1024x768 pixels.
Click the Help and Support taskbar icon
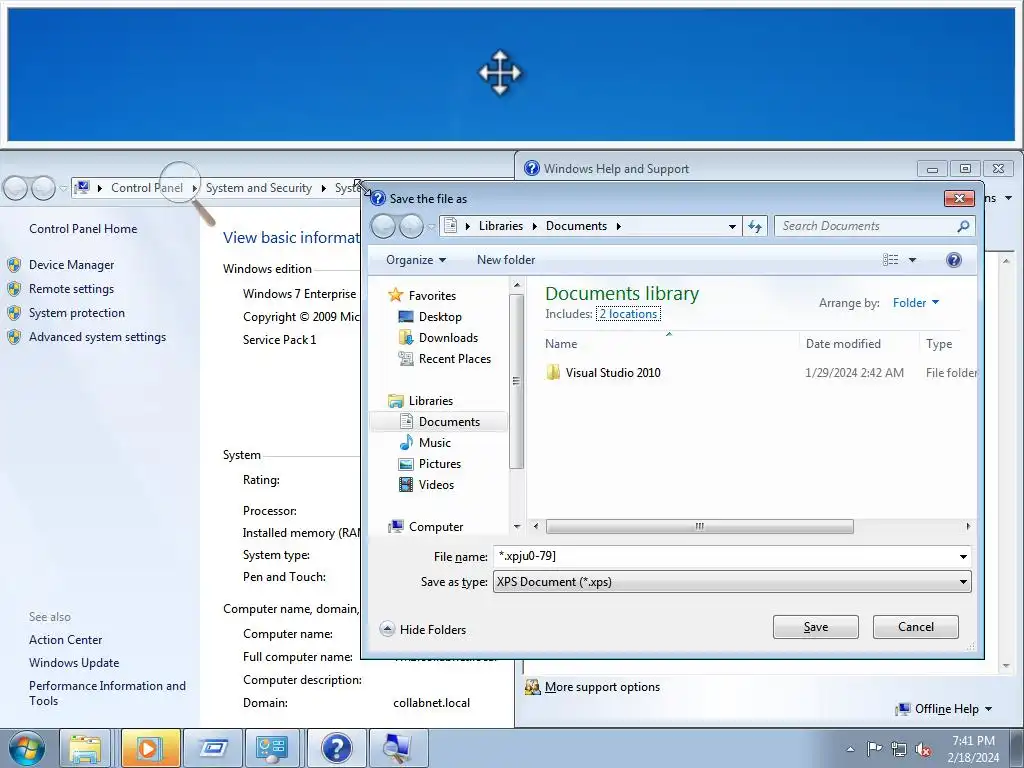pos(336,748)
